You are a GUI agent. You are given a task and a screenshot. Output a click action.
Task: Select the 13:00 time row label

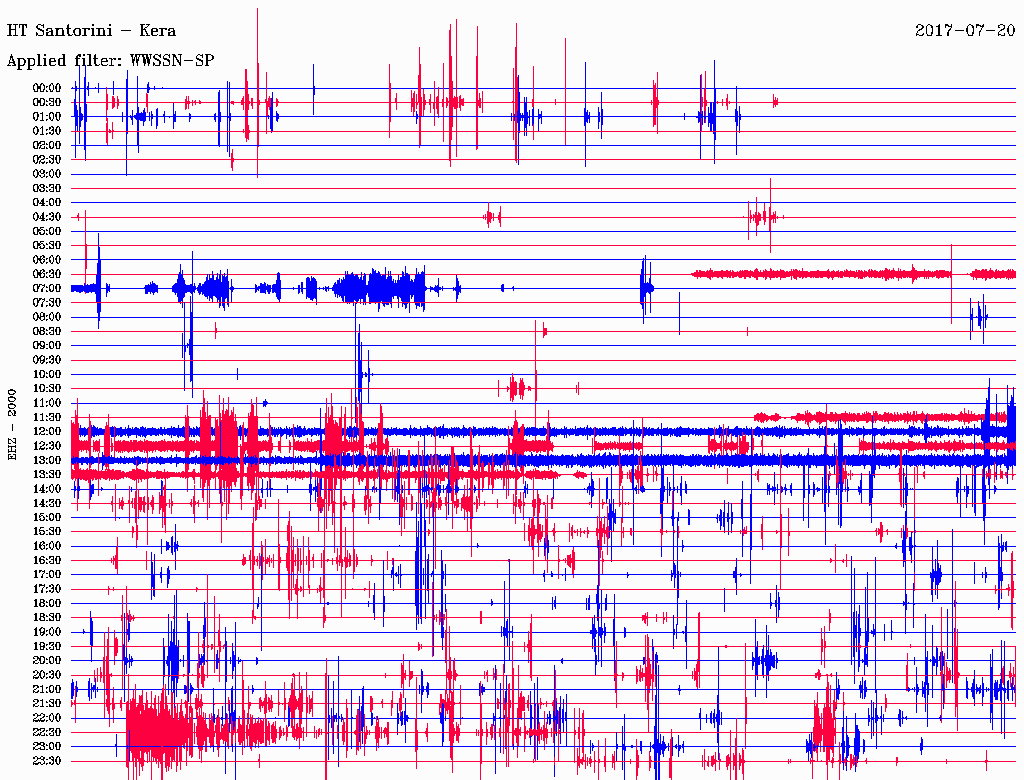[47, 460]
